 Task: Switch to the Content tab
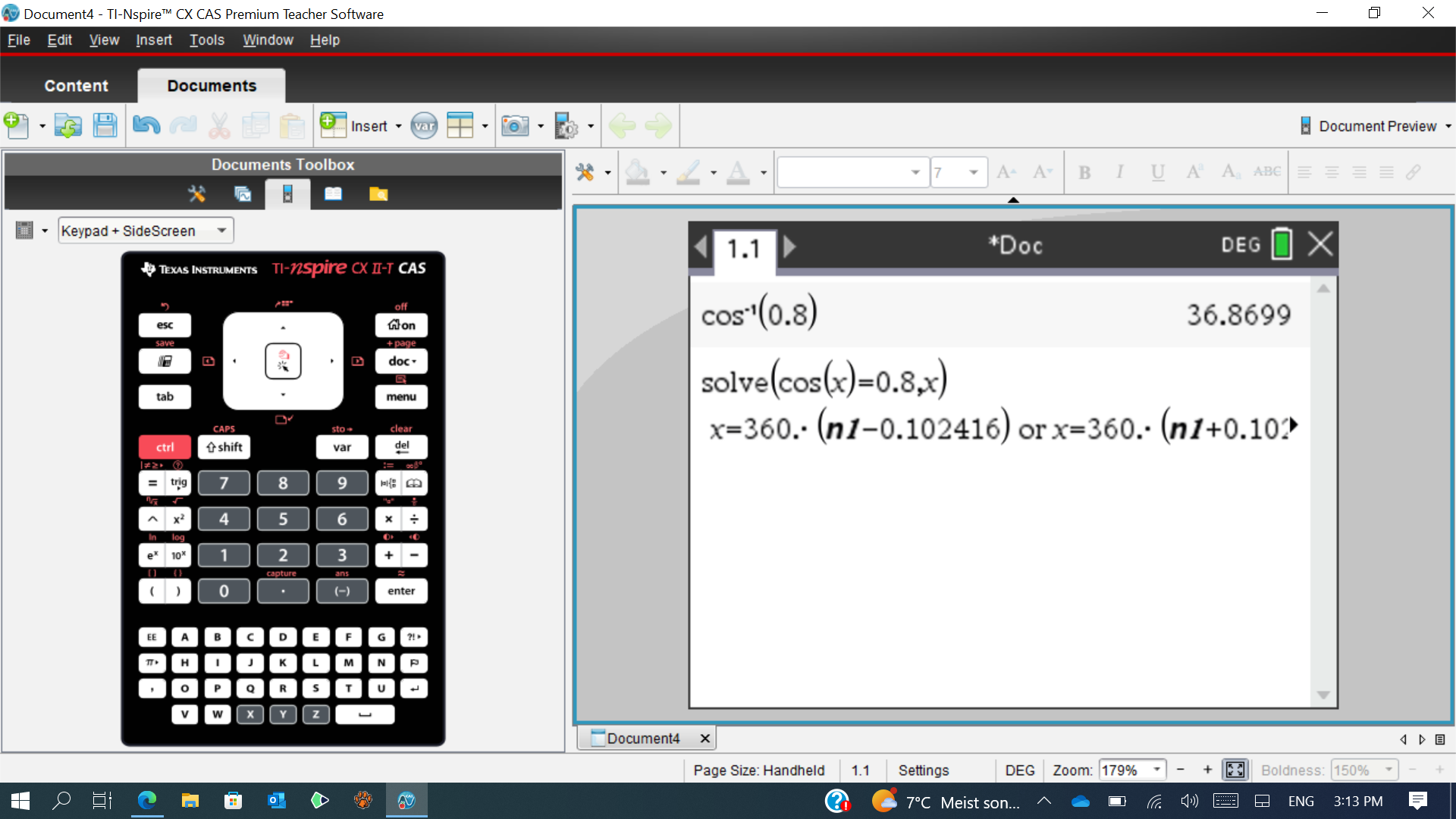click(76, 86)
